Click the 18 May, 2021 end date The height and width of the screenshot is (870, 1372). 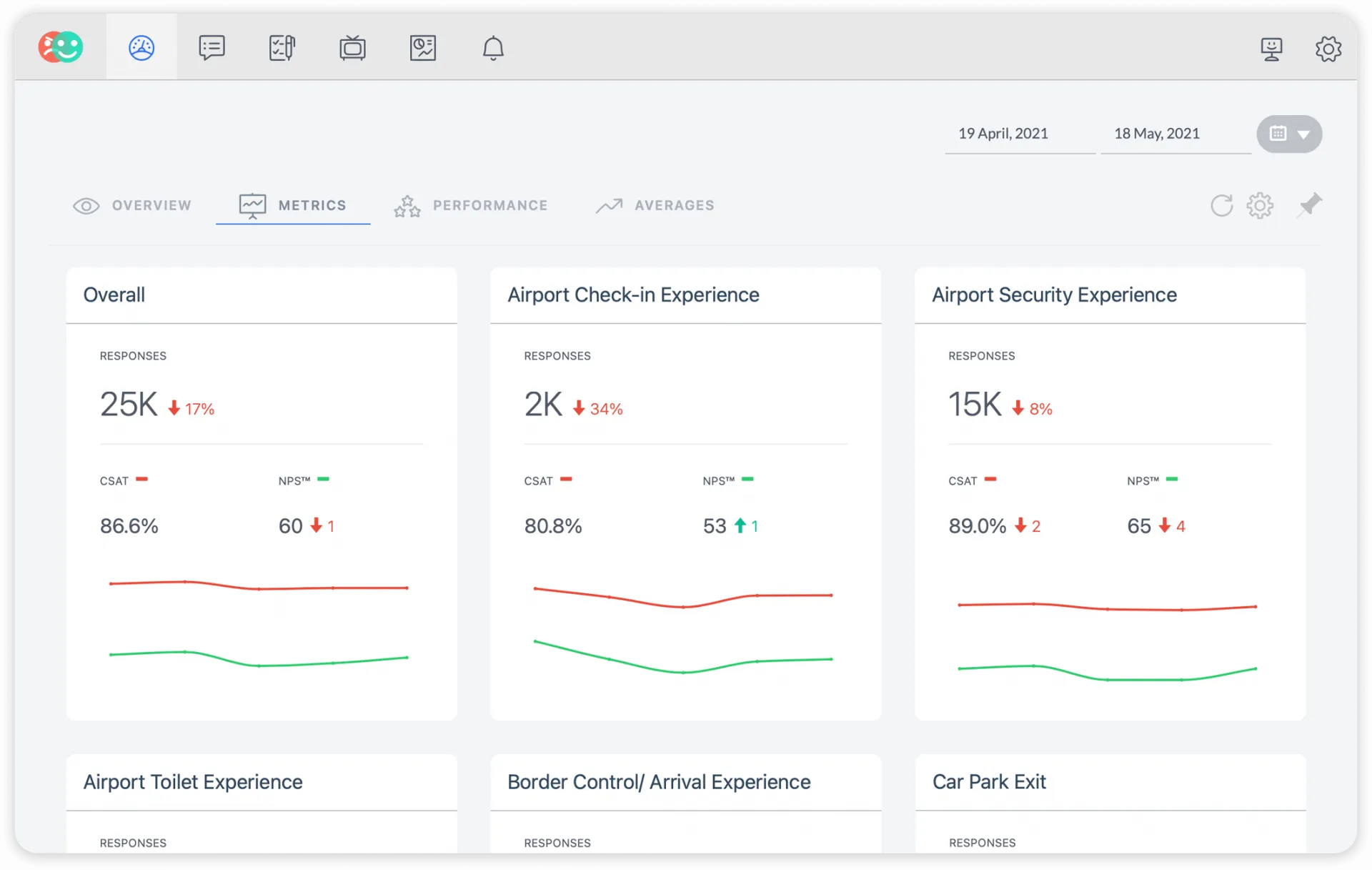1156,134
